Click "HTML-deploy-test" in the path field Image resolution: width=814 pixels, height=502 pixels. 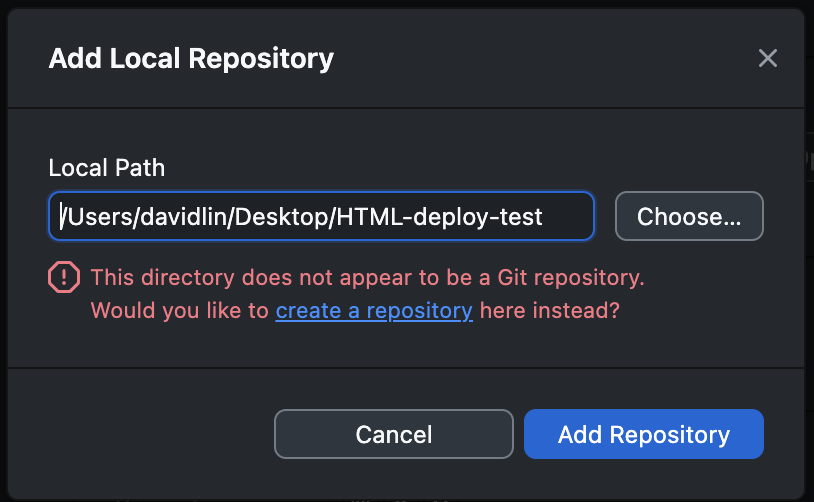pos(439,217)
